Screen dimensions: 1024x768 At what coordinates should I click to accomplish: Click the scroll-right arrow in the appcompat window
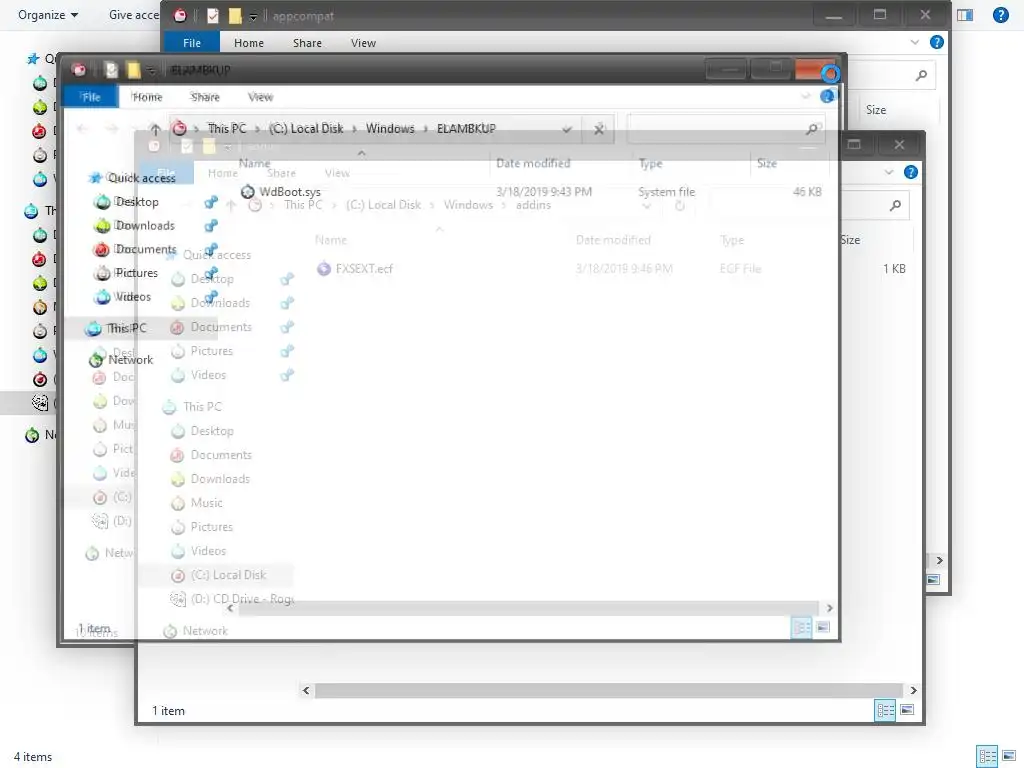(x=939, y=560)
